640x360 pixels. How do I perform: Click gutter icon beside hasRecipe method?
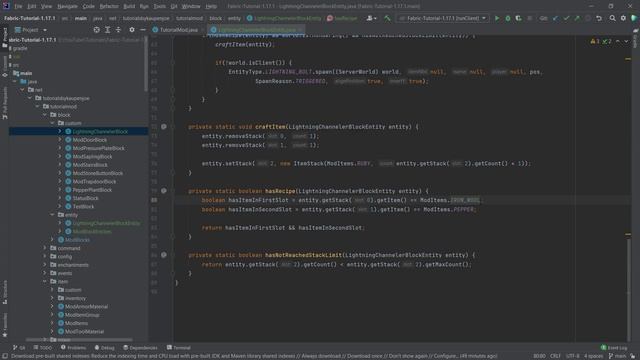164,191
